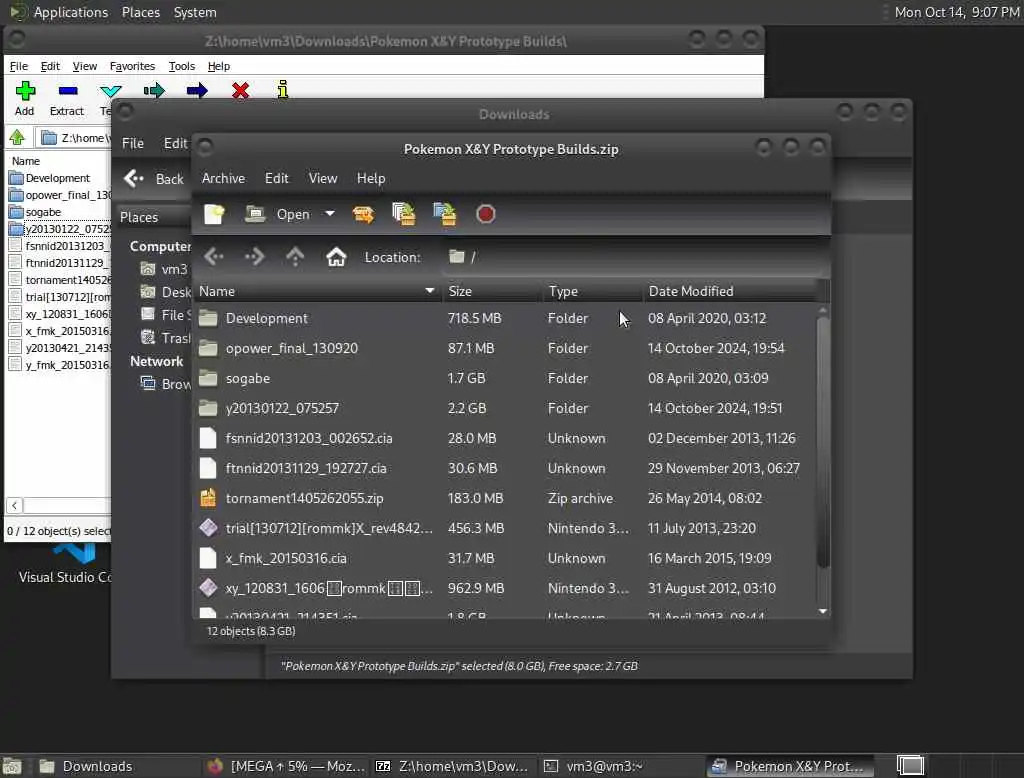1024x778 pixels.
Task: Sort by Date Modified column header
Action: click(729, 291)
